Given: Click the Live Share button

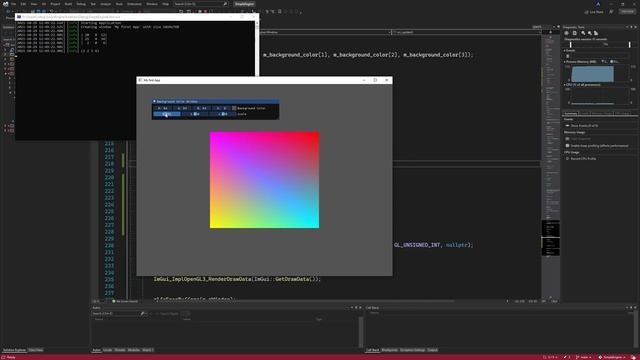Looking at the screenshot, I should (x=594, y=12).
